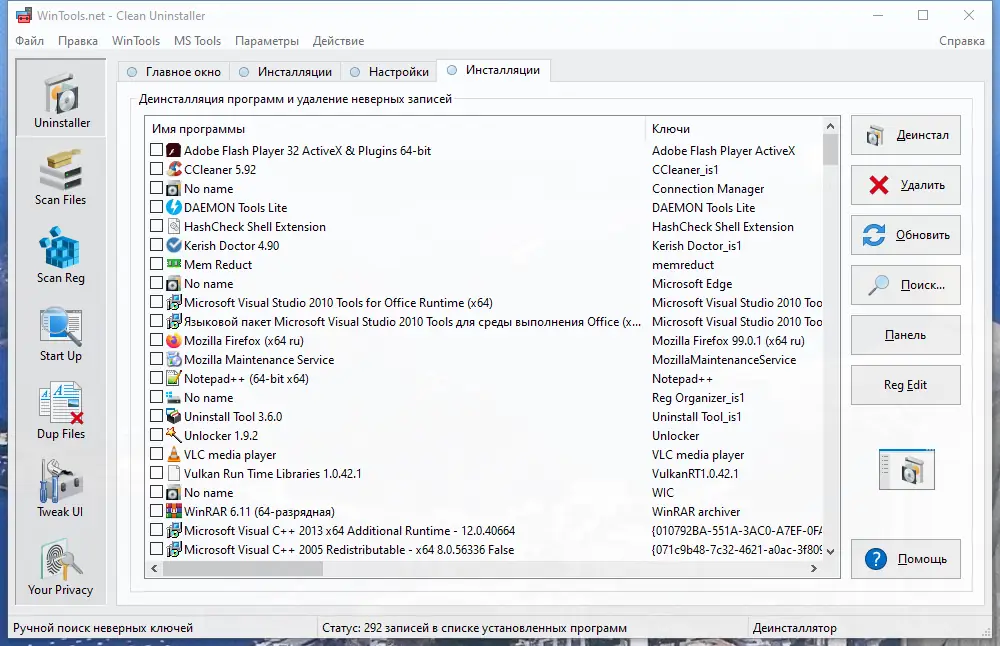
Task: Open the Dup Files sidebar tool
Action: coord(61,411)
